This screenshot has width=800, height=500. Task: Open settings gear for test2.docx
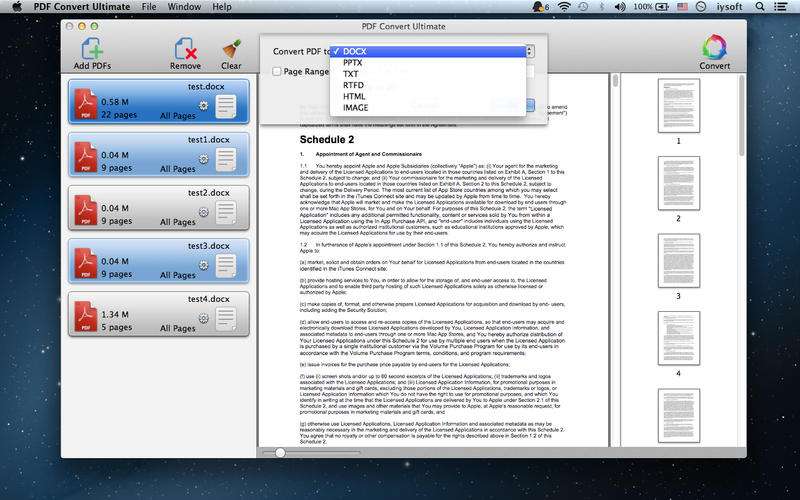(x=203, y=212)
